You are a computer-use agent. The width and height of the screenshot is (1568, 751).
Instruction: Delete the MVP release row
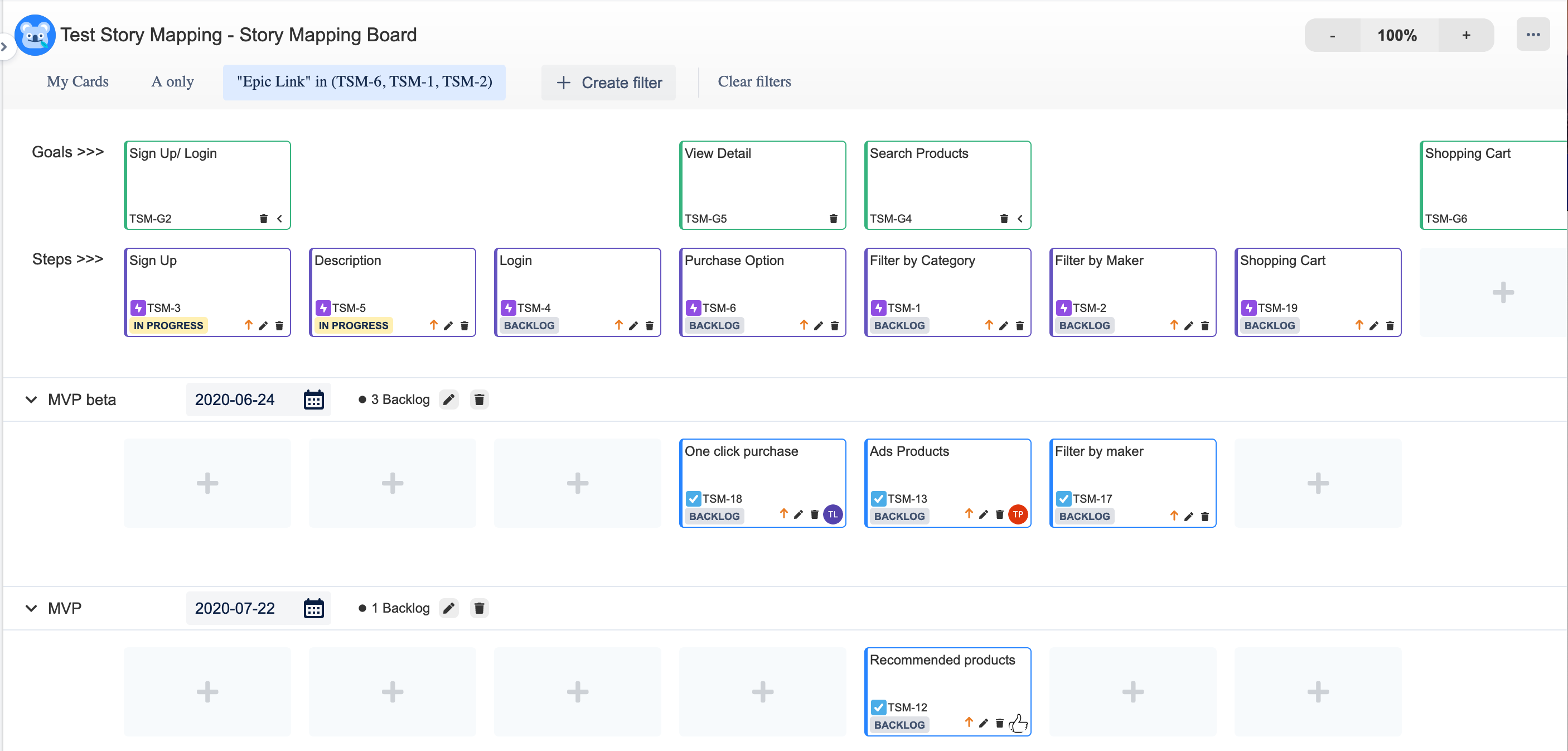479,608
